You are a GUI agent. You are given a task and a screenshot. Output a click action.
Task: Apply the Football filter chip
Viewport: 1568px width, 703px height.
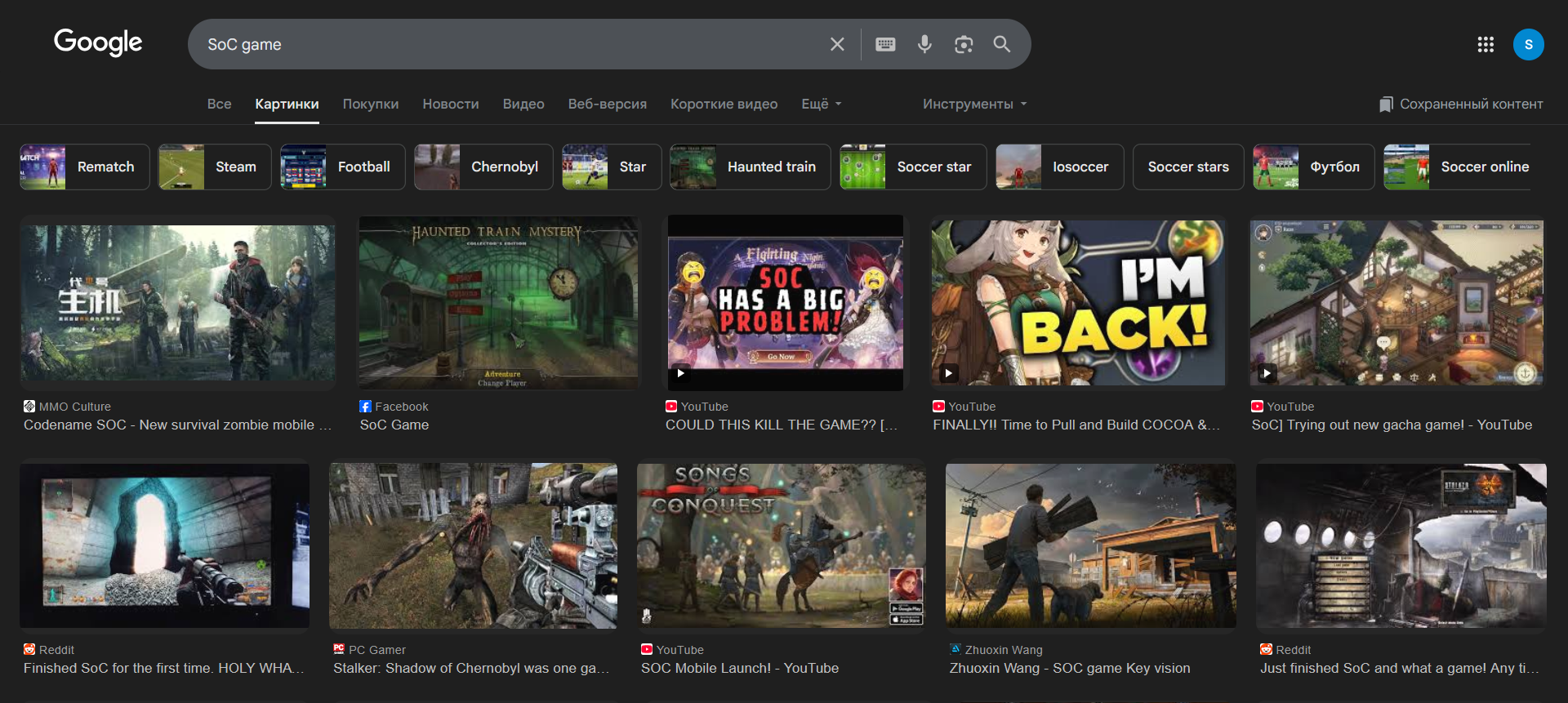point(343,167)
